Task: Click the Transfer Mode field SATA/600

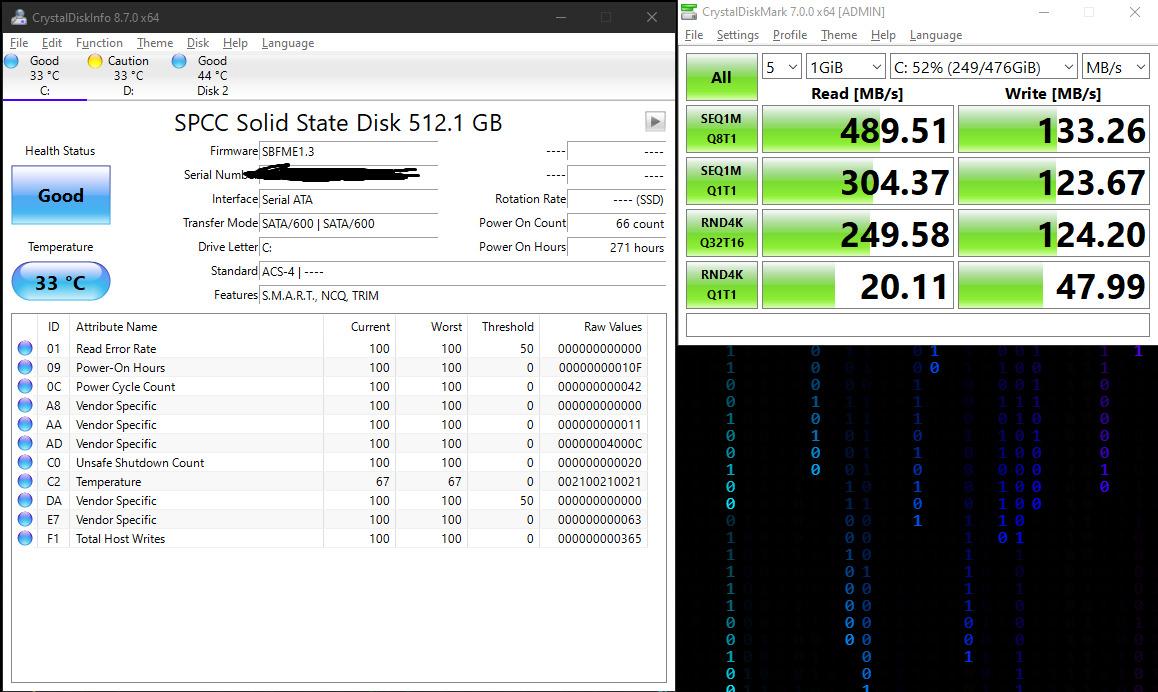Action: [x=349, y=223]
